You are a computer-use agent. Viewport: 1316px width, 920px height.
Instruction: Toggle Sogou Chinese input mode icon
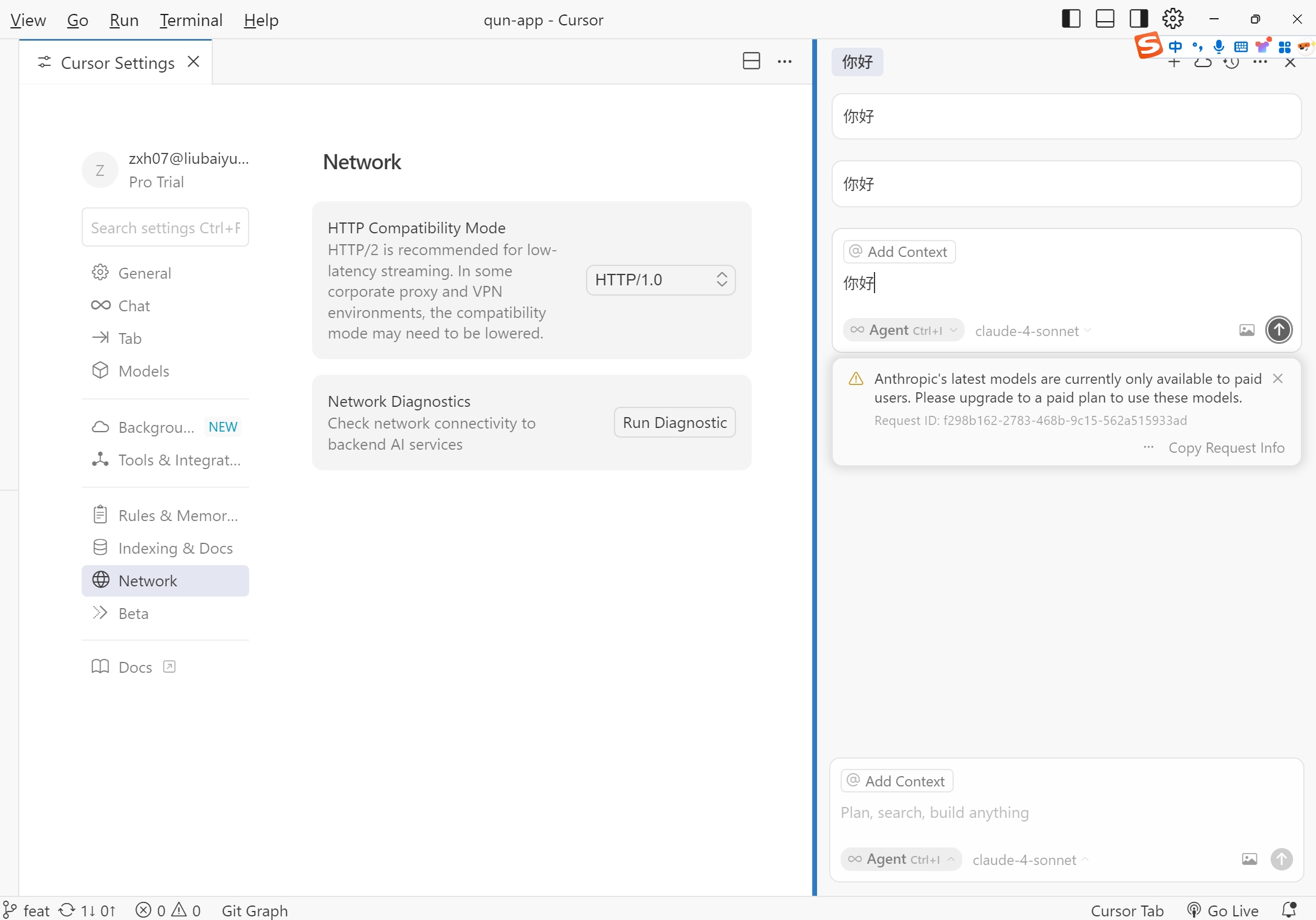coord(1175,47)
